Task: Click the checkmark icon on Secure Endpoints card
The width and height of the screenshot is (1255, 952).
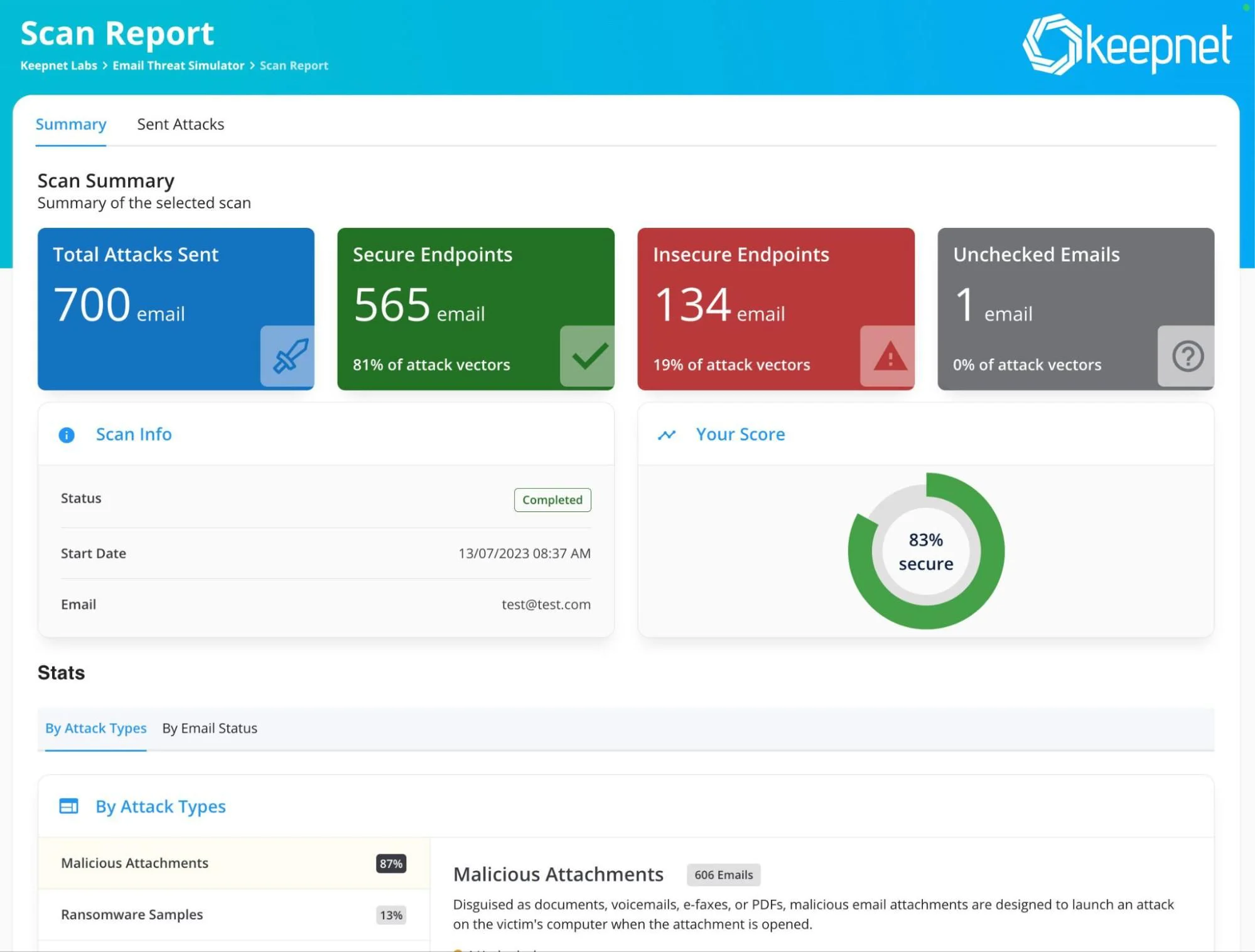Action: pyautogui.click(x=588, y=358)
